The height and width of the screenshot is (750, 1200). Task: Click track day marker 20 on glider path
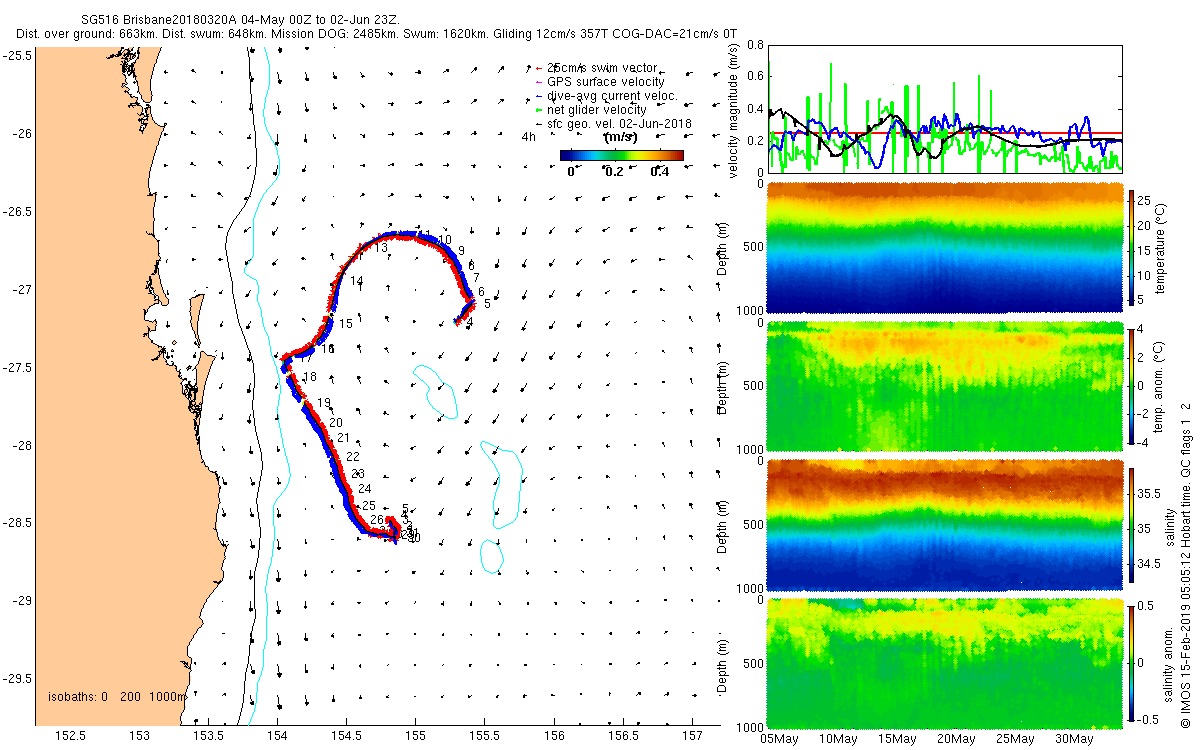(336, 423)
